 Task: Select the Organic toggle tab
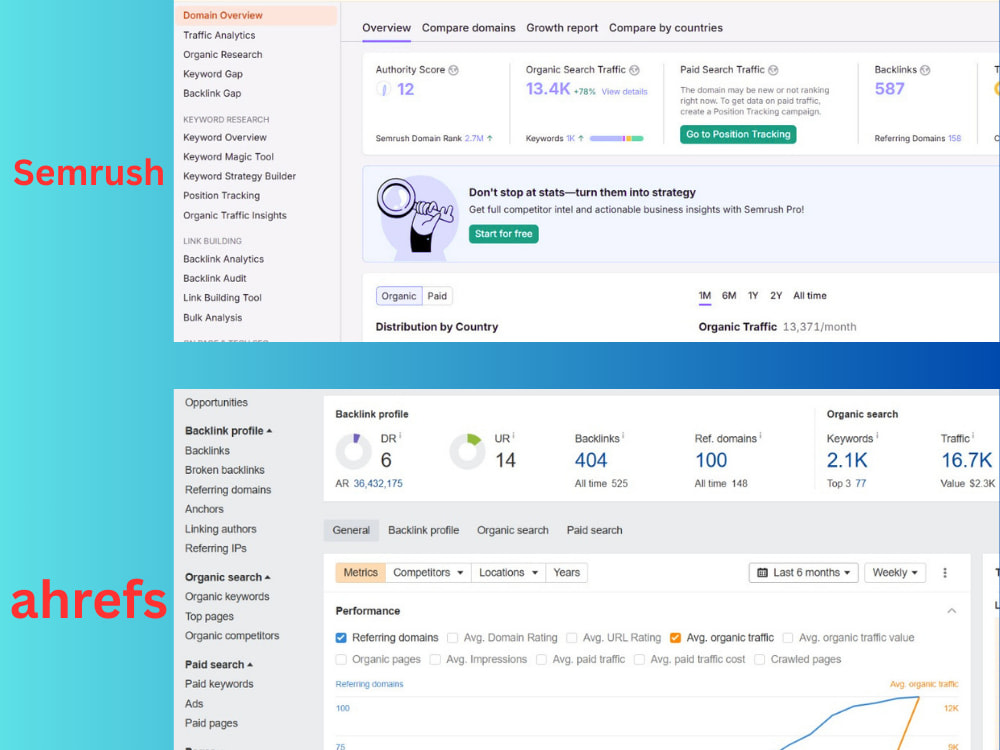click(x=399, y=296)
